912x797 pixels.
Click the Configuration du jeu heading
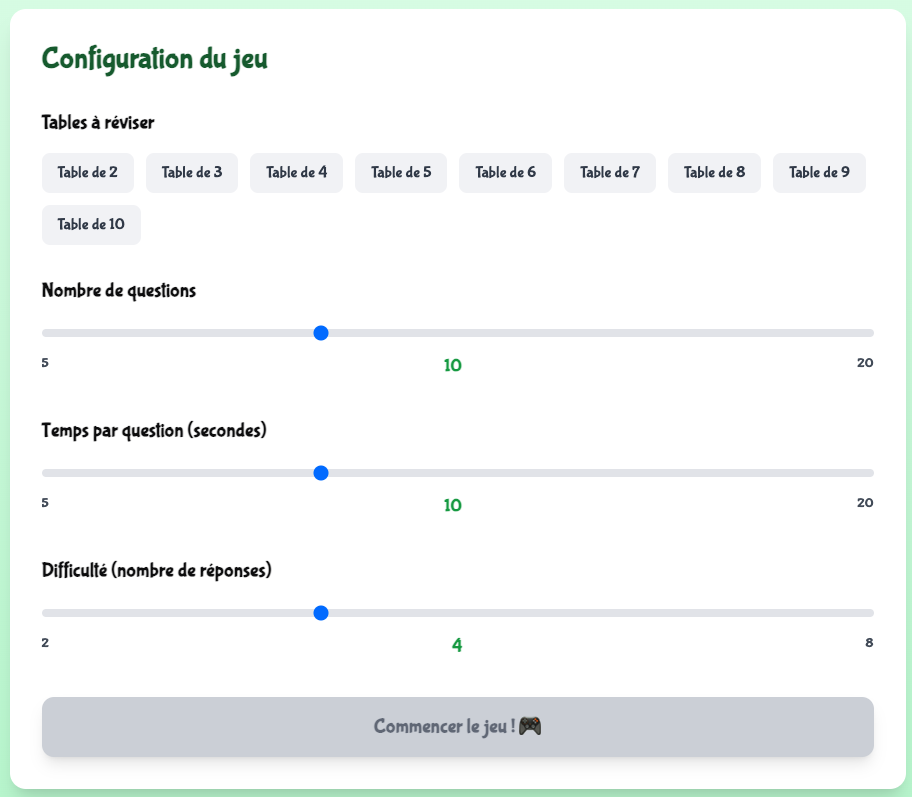pyautogui.click(x=154, y=59)
